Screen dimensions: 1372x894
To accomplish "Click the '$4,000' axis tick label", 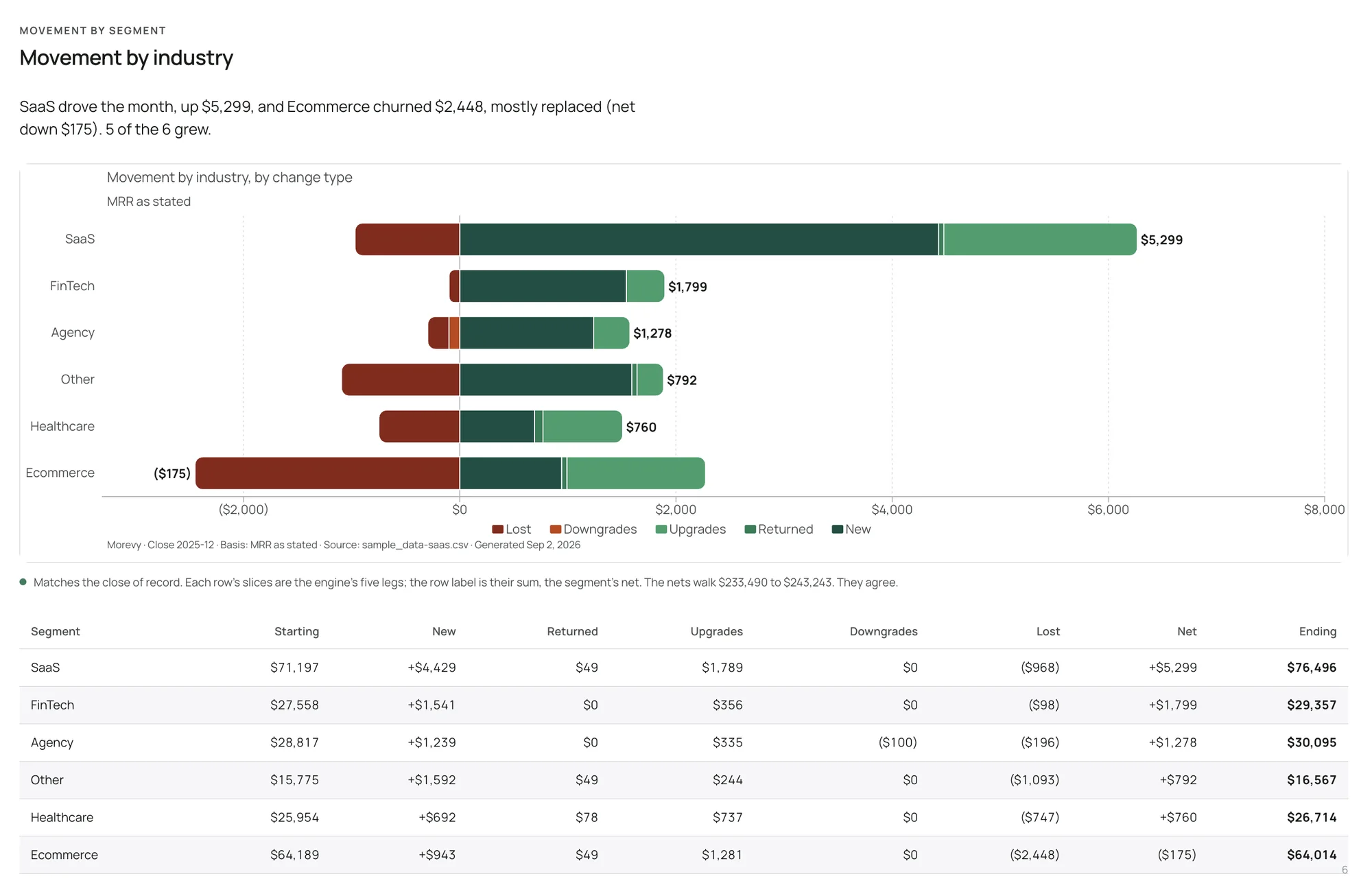I will coord(892,510).
